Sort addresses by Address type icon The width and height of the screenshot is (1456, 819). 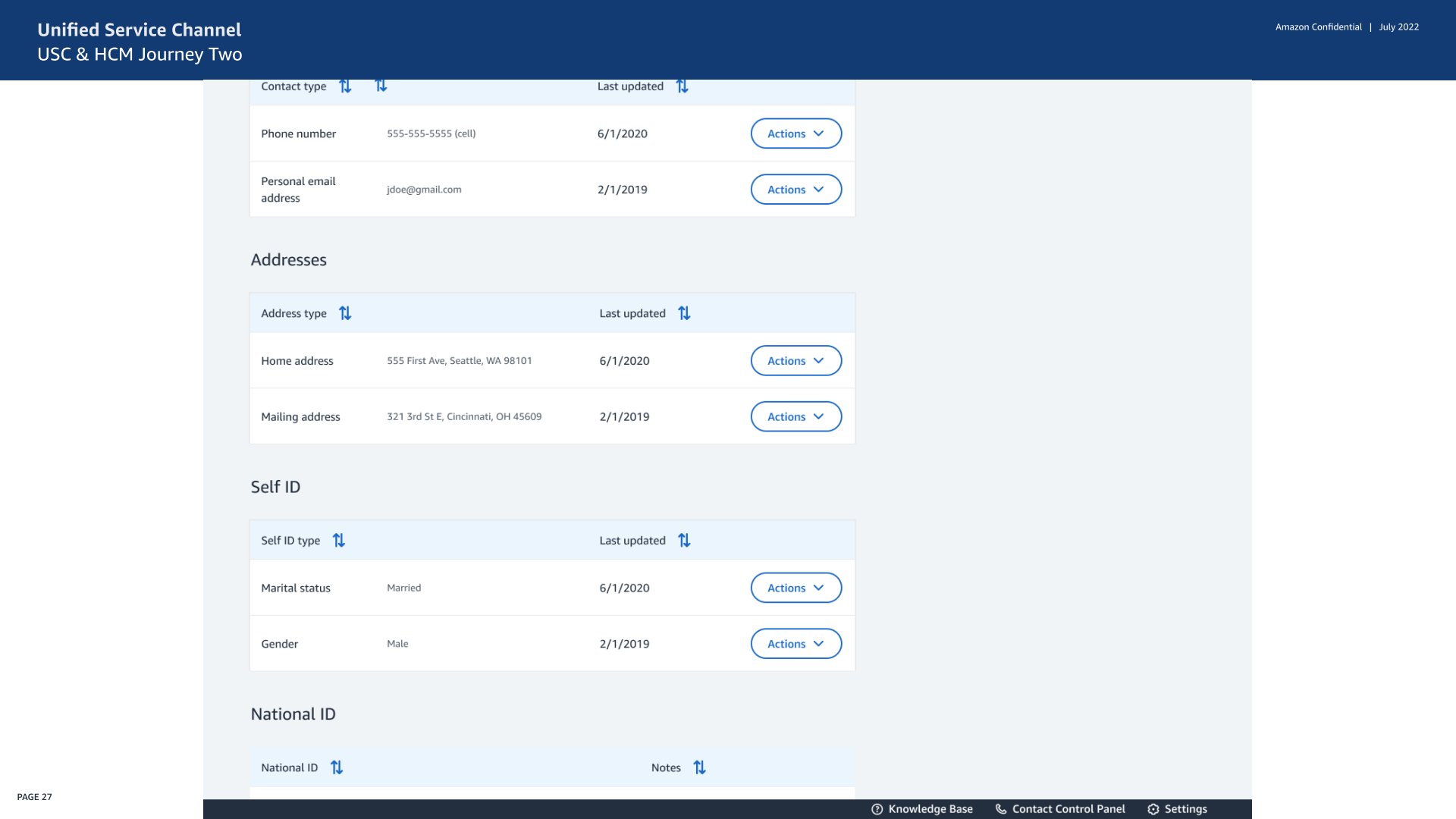[345, 313]
